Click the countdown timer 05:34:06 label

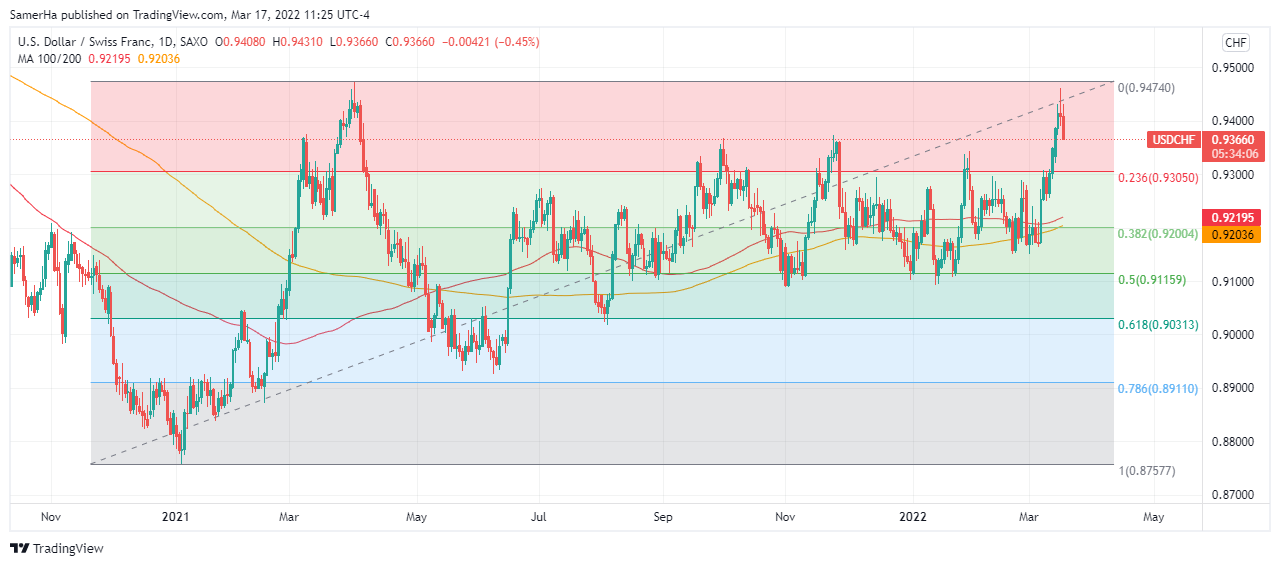[x=1235, y=154]
